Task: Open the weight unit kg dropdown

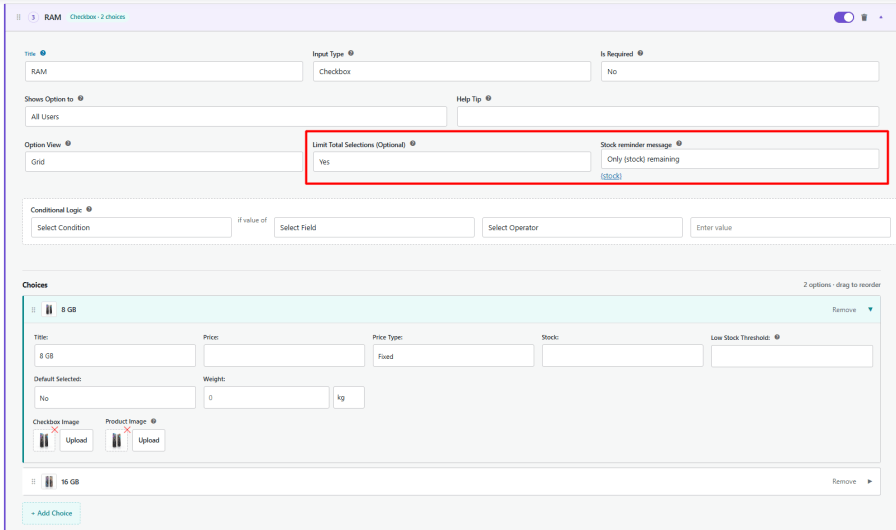Action: click(349, 398)
